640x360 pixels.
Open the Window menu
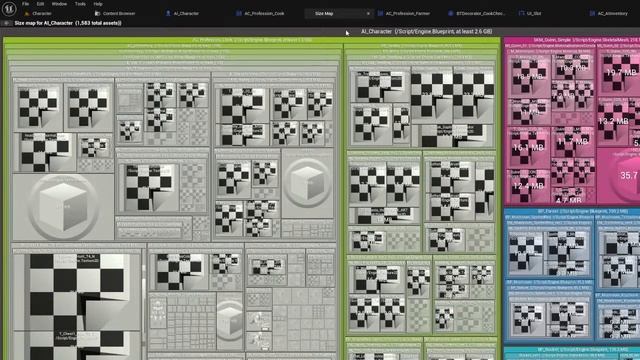(x=59, y=4)
